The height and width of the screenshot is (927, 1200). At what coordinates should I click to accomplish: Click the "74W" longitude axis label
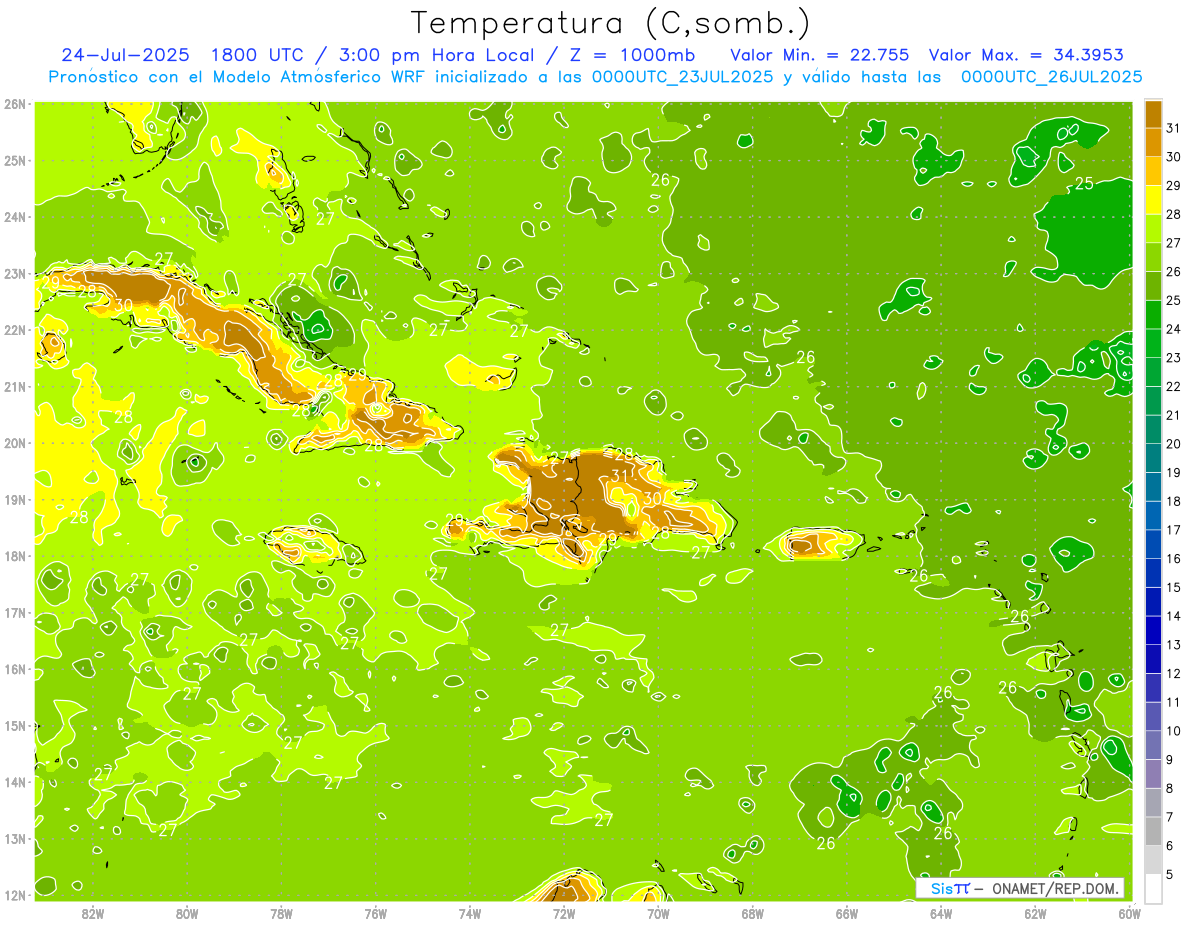tap(470, 913)
